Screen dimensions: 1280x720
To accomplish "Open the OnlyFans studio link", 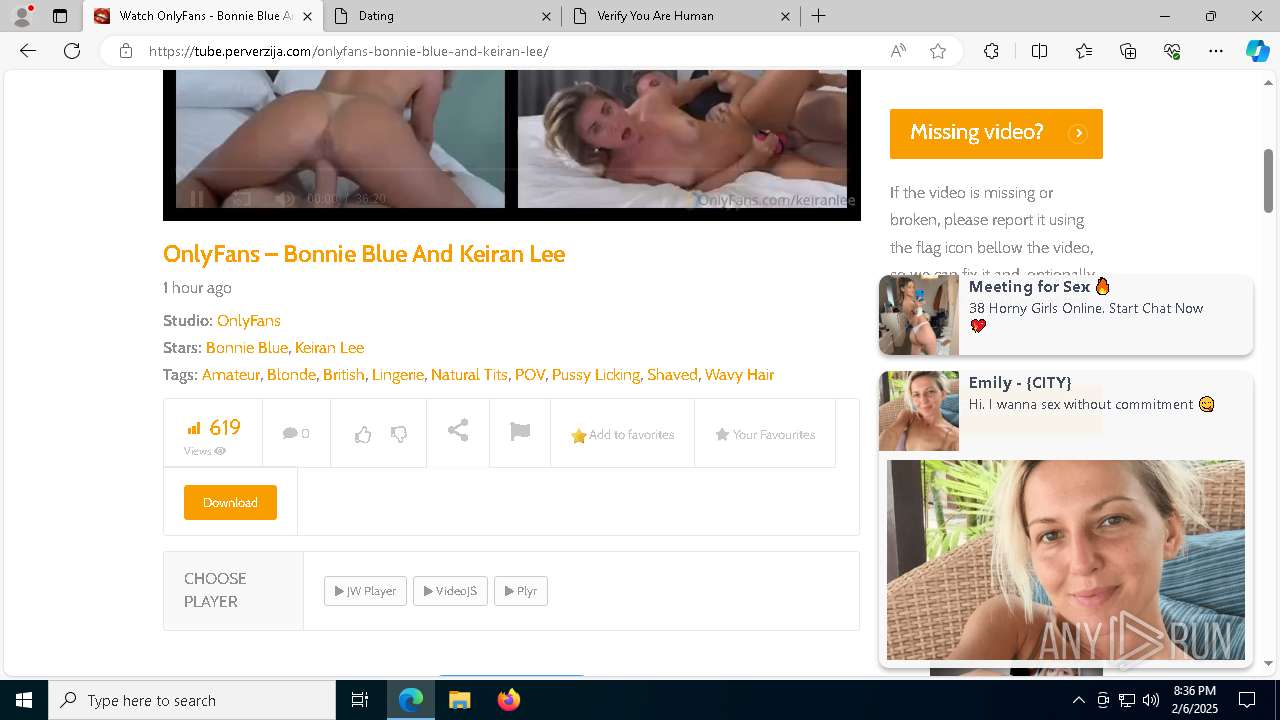I will point(248,320).
